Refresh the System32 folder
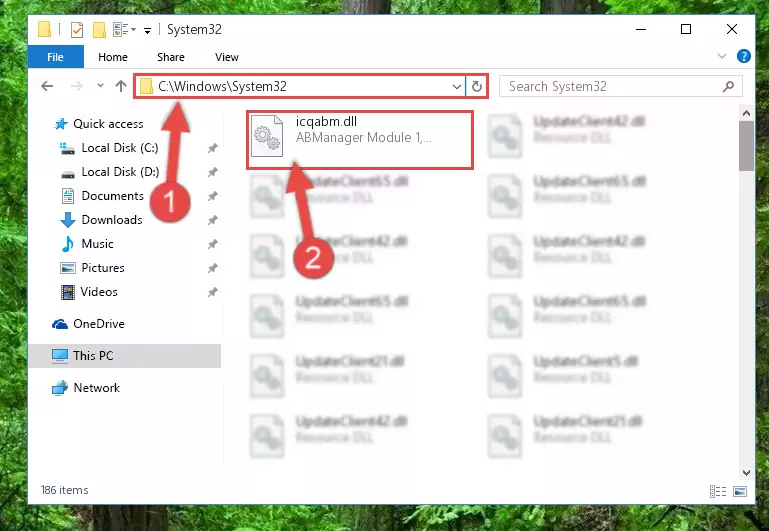Viewport: 769px width, 531px height. pyautogui.click(x=477, y=87)
